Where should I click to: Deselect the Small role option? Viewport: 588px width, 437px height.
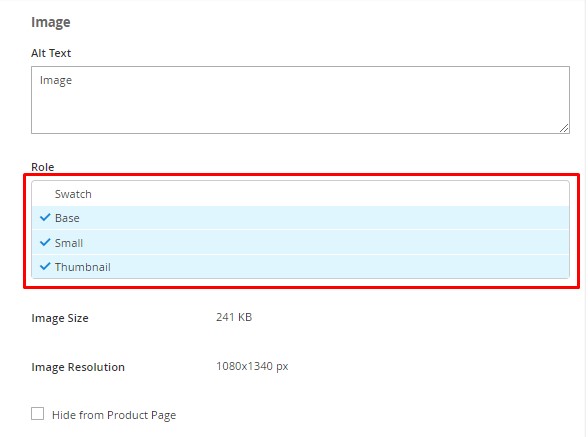pyautogui.click(x=300, y=243)
